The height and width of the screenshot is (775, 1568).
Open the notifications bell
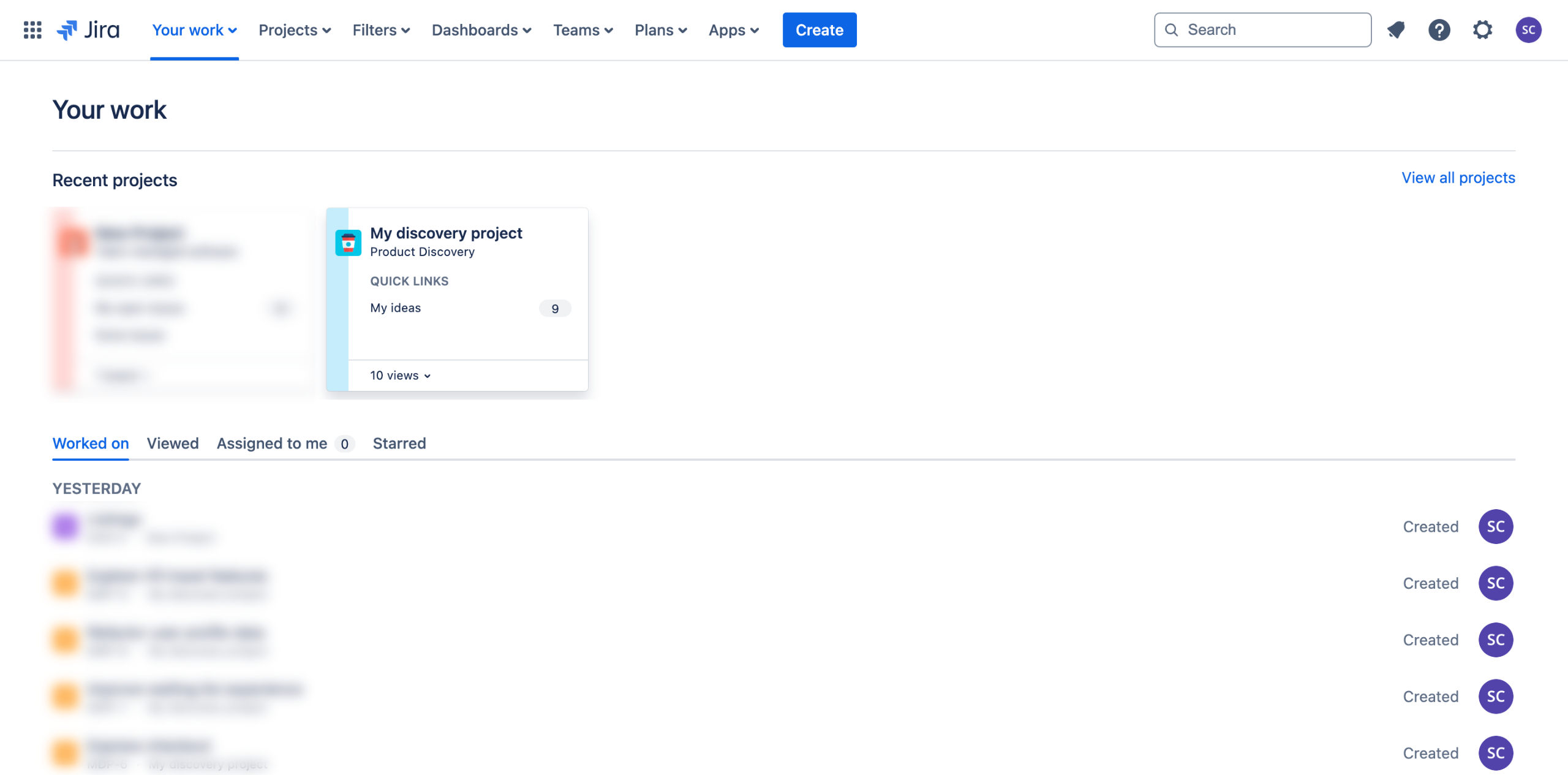pos(1396,30)
